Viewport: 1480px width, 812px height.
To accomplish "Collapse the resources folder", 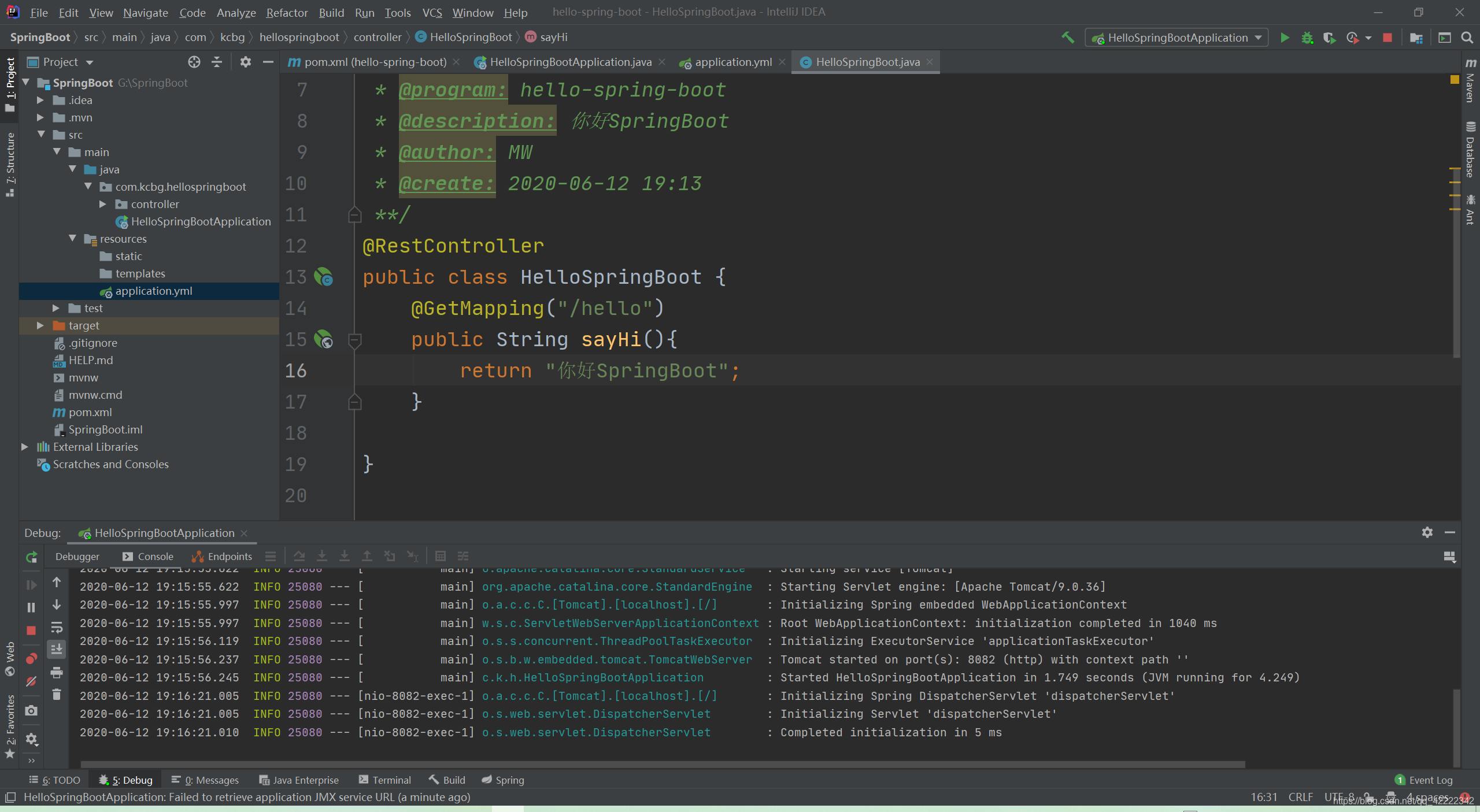I will click(x=72, y=238).
